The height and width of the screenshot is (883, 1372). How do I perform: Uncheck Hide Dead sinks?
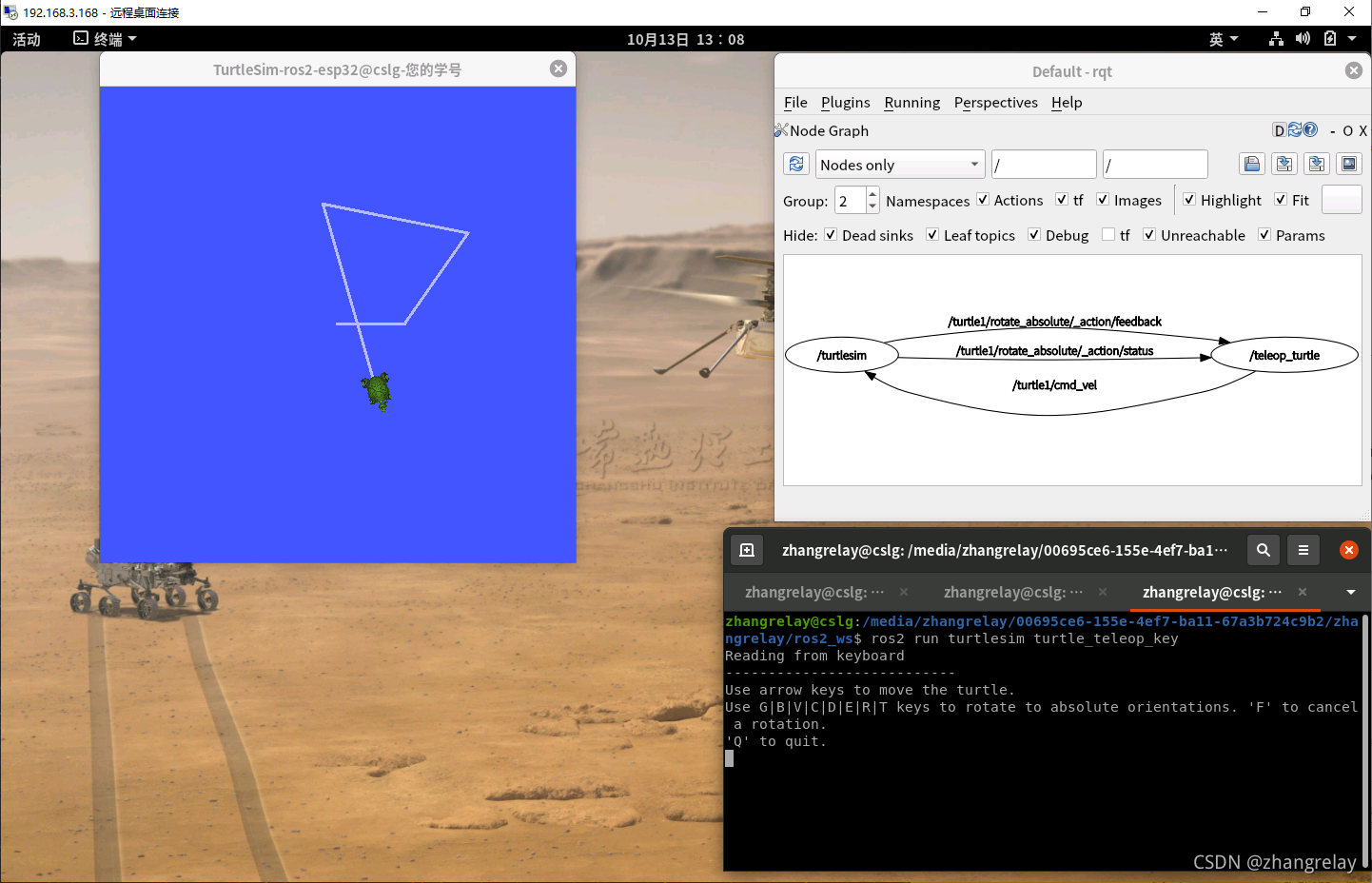coord(831,235)
